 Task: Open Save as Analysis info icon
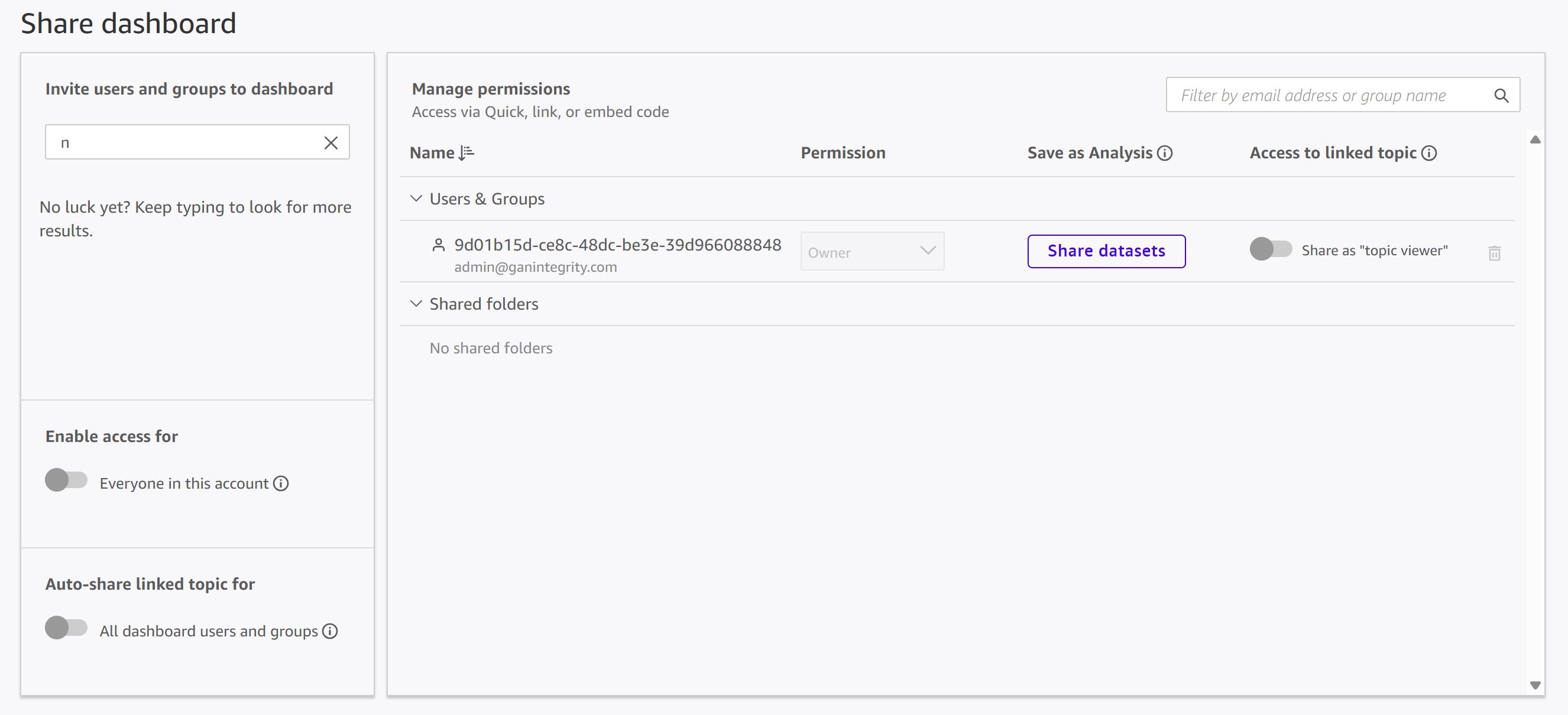(x=1164, y=152)
